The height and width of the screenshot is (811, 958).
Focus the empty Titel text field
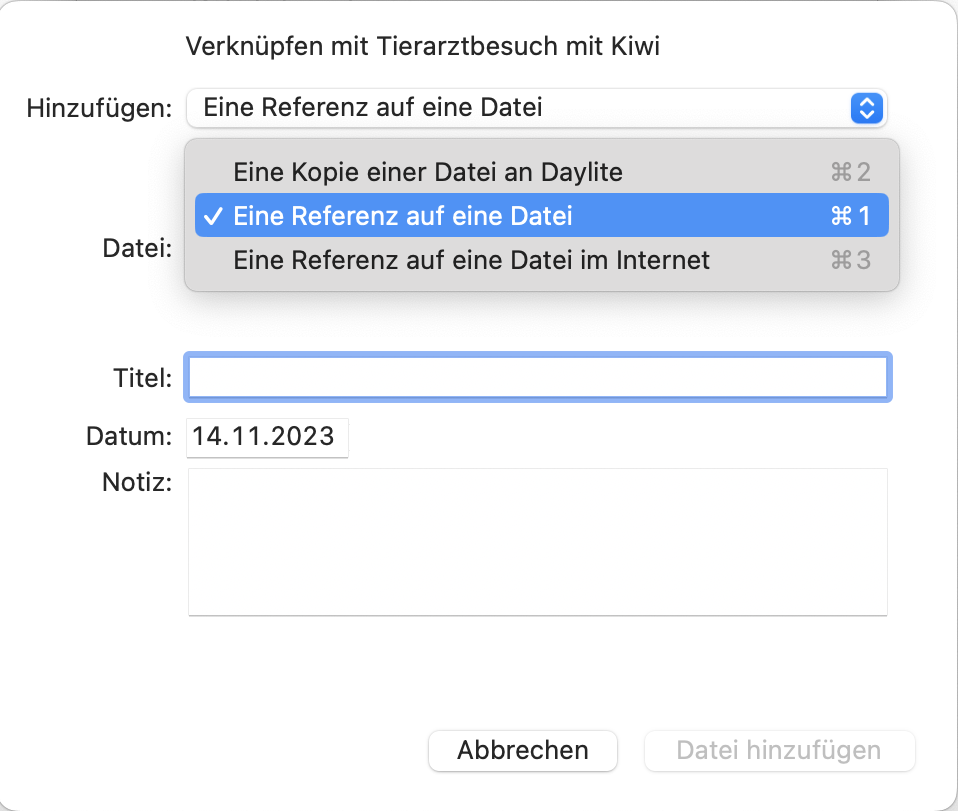(537, 378)
